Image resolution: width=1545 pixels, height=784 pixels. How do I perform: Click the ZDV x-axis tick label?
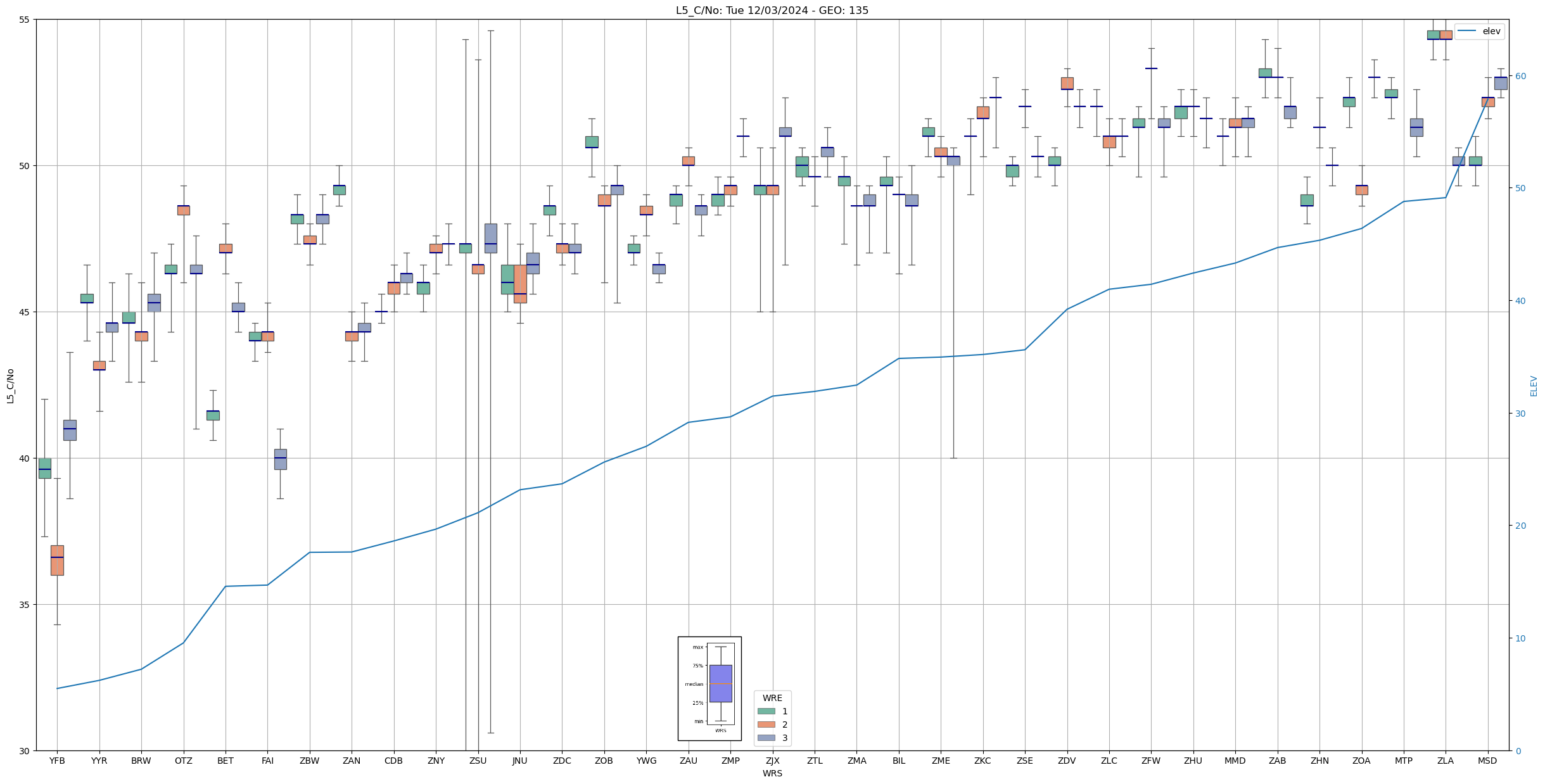pyautogui.click(x=1067, y=761)
